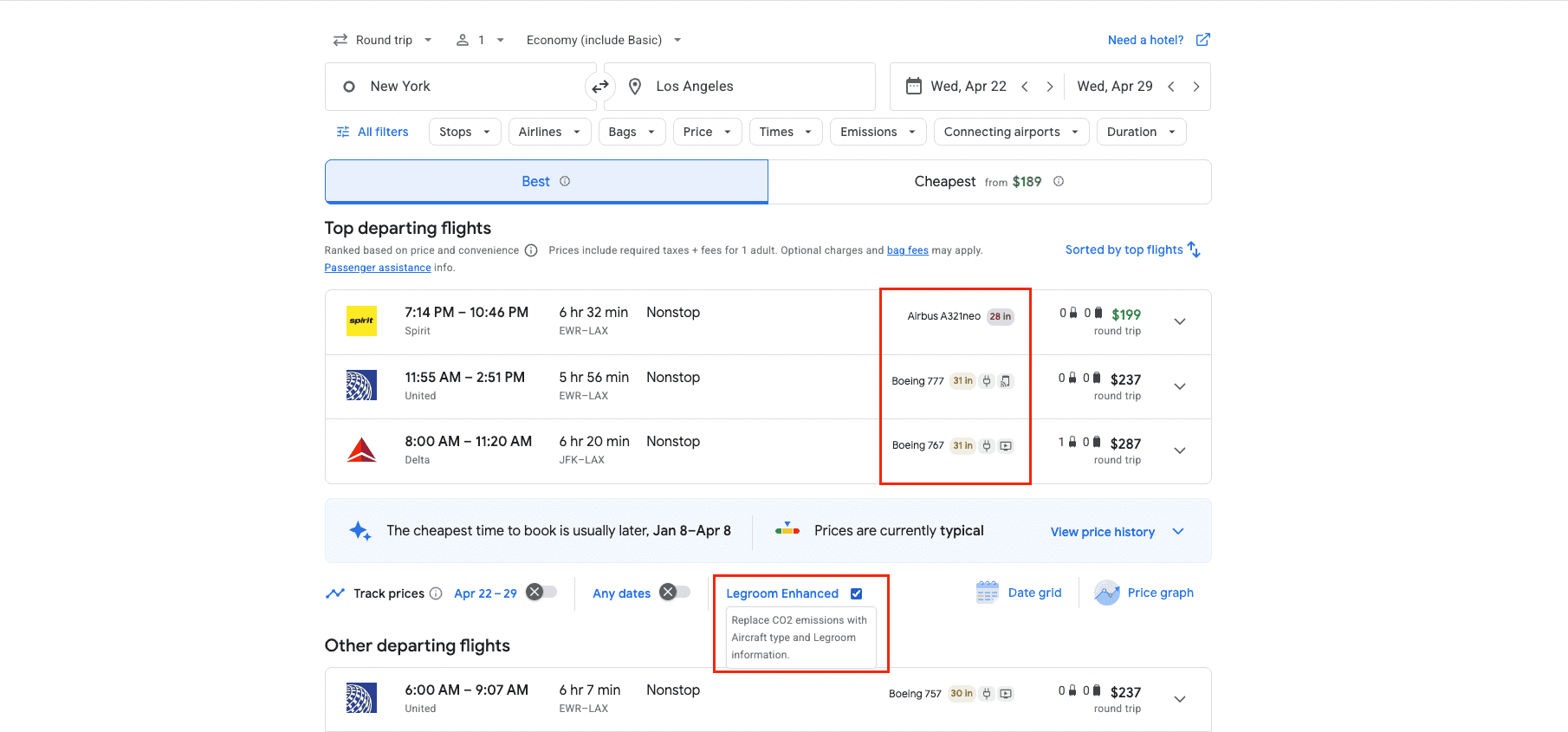This screenshot has width=1568, height=732.
Task: Advance return date after Apr 29
Action: (1196, 87)
